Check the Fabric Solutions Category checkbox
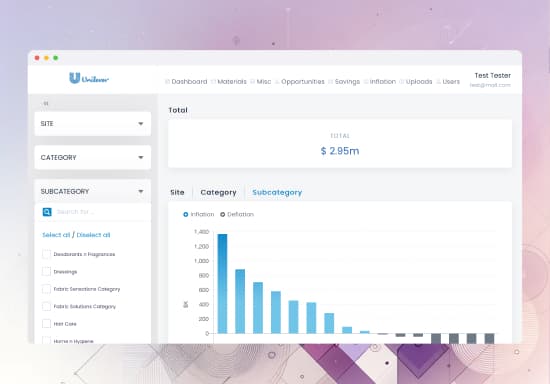The width and height of the screenshot is (550, 384). pyautogui.click(x=46, y=306)
